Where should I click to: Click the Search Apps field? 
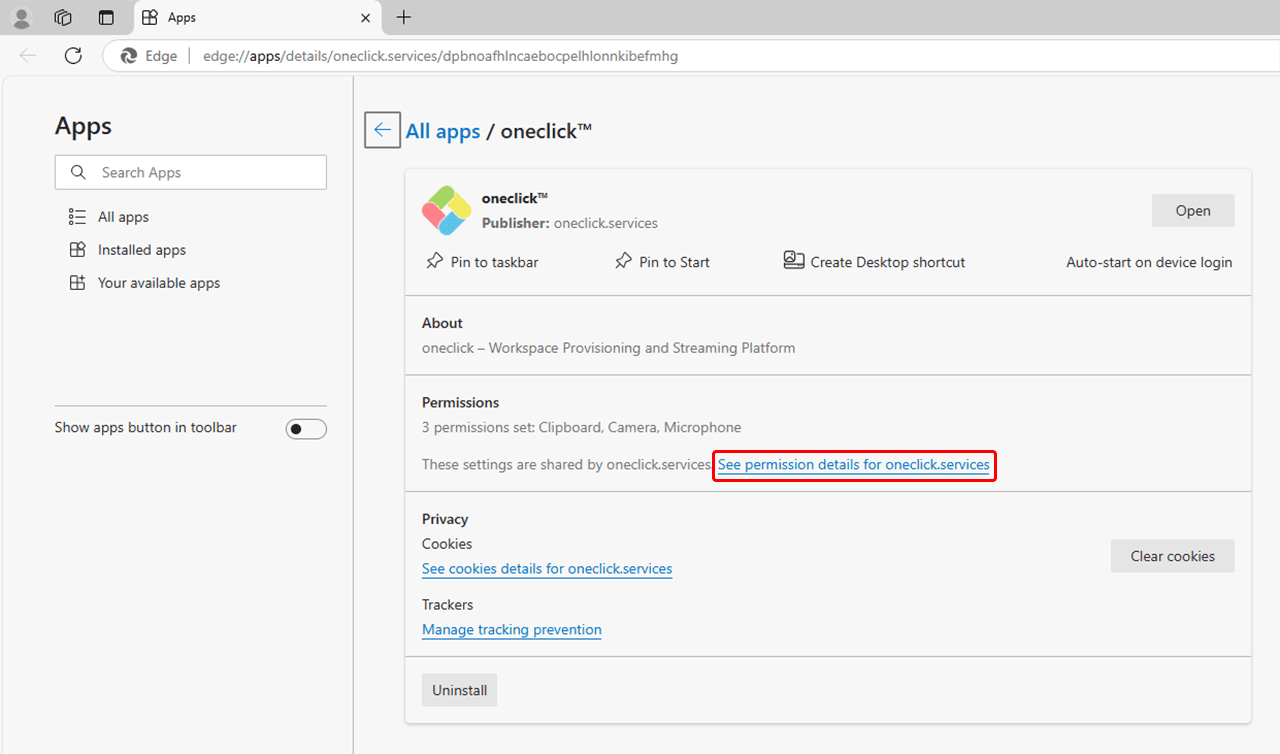pyautogui.click(x=191, y=173)
